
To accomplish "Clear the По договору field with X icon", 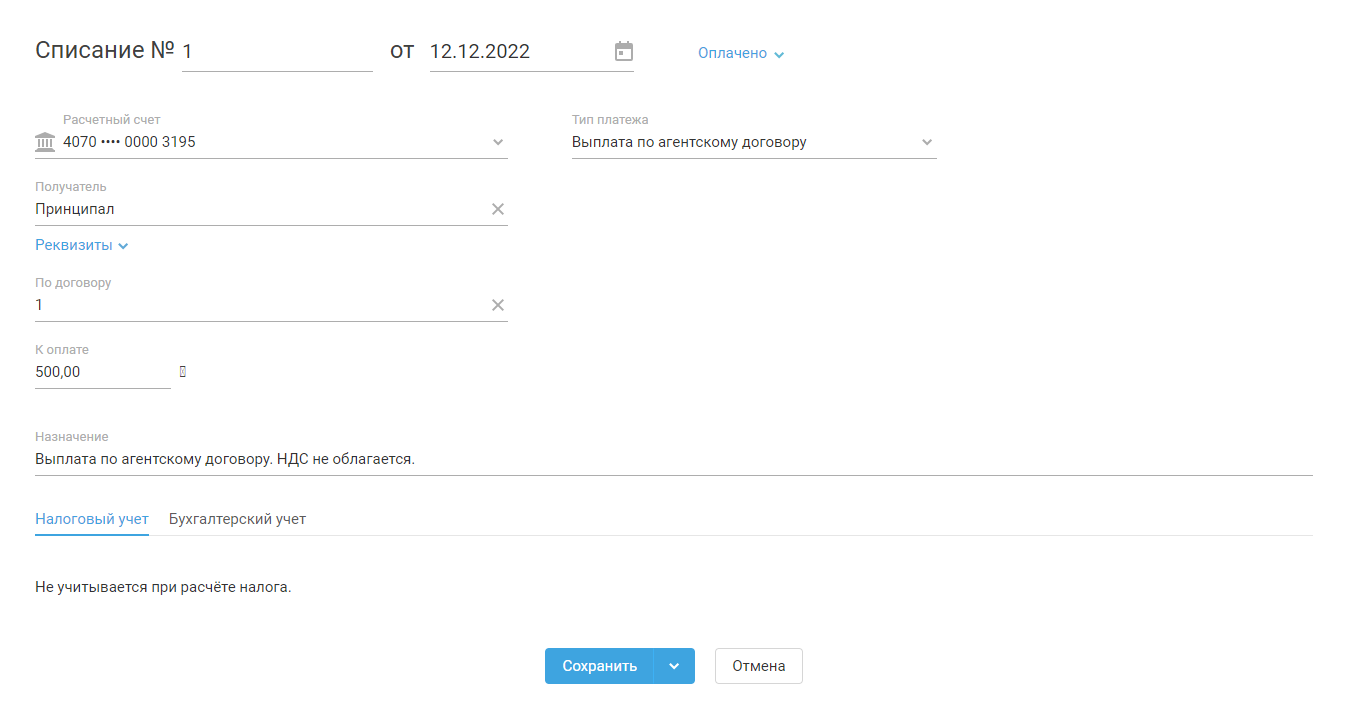I will [498, 305].
